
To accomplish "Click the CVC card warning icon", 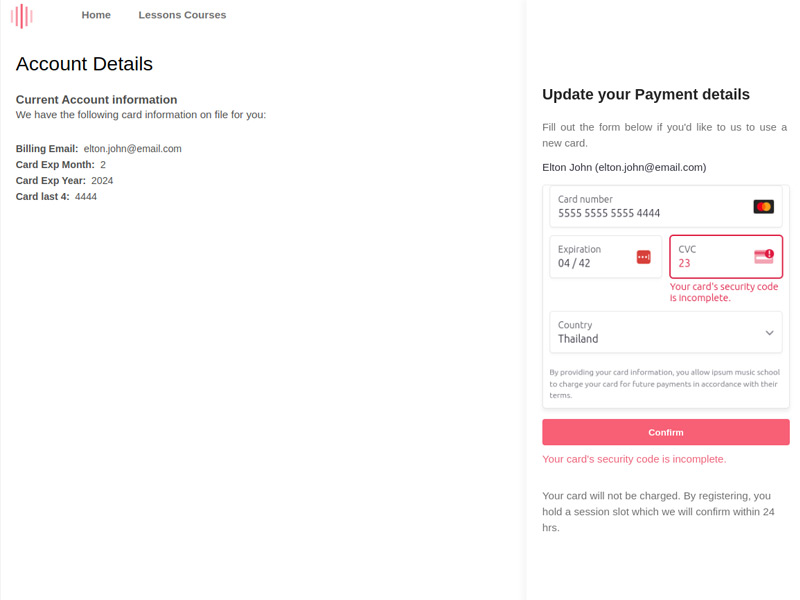I will tap(764, 257).
